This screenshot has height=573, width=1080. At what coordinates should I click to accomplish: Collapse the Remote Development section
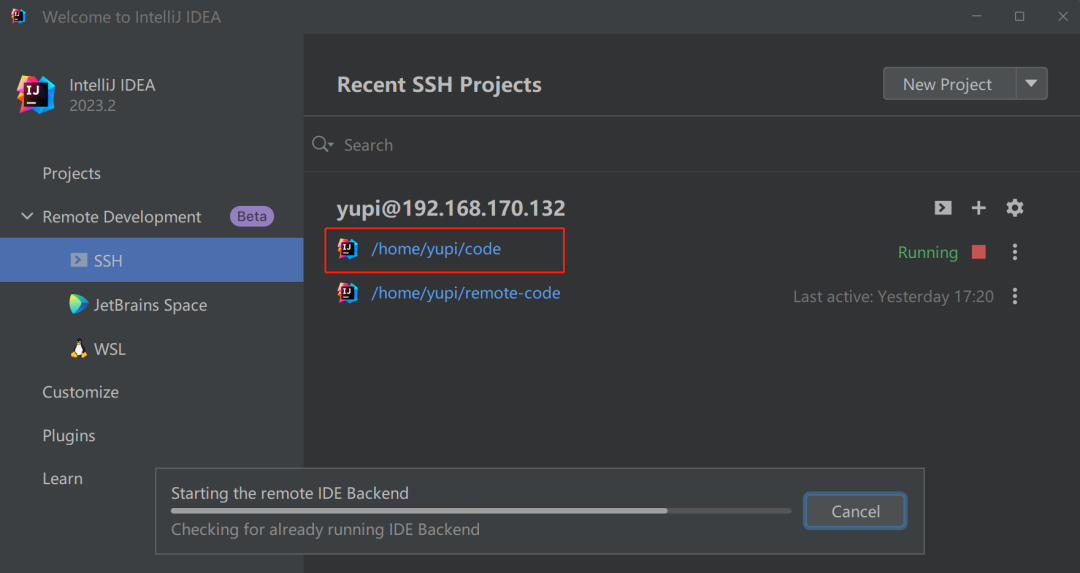tap(27, 216)
